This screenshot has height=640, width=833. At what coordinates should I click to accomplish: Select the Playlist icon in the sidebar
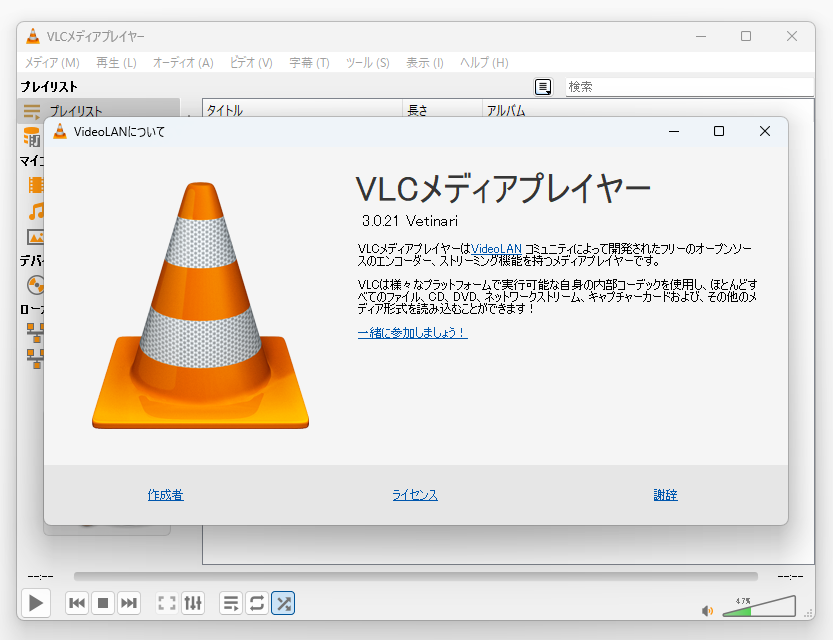click(x=35, y=110)
